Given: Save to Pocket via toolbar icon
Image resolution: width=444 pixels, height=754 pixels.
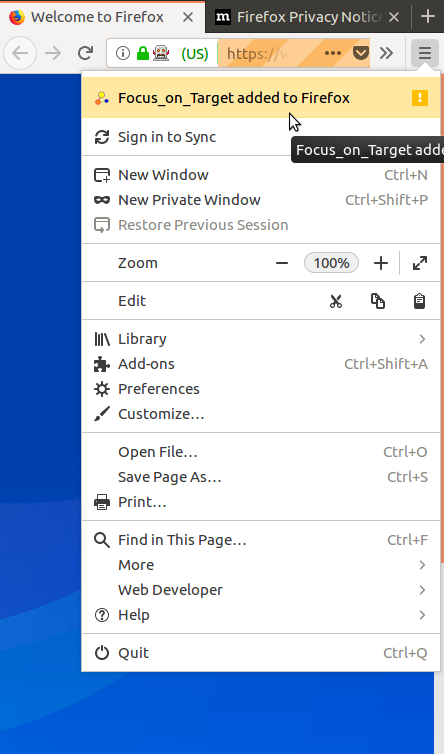Looking at the screenshot, I should point(361,52).
